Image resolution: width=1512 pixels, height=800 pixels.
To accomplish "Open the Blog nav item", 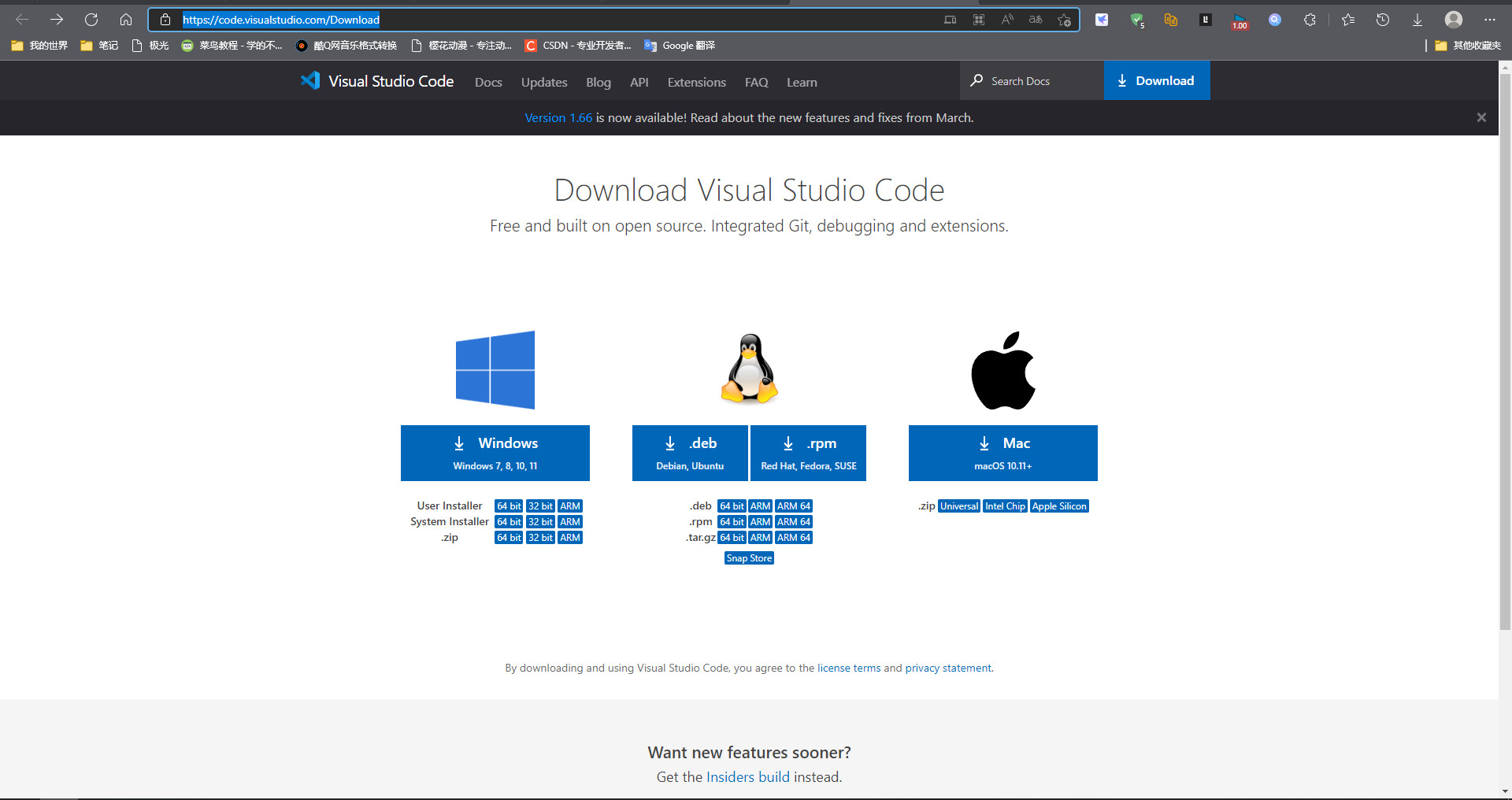I will [598, 82].
